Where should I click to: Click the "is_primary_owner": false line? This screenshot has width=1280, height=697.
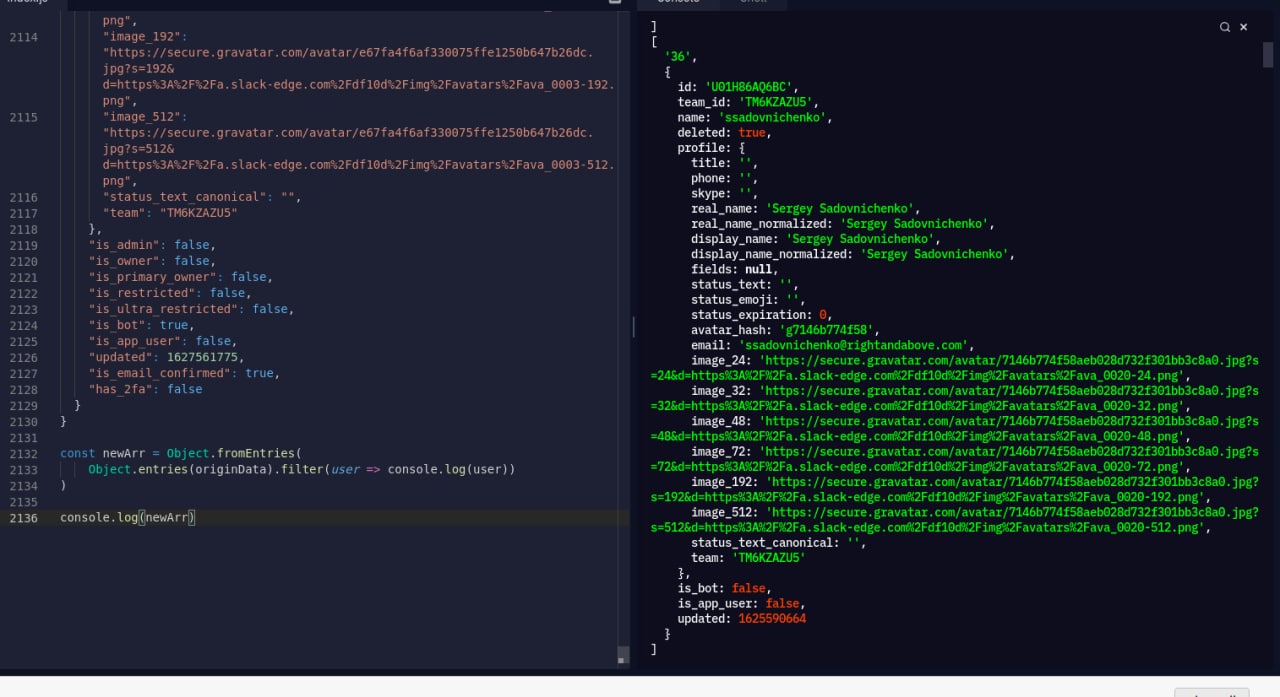point(180,277)
